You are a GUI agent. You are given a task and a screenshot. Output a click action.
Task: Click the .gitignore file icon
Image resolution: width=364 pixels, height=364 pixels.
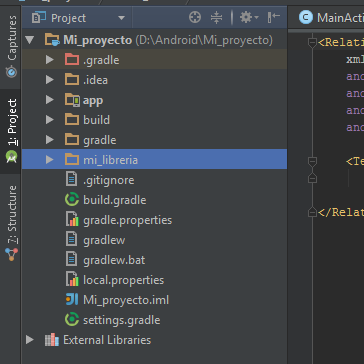[71, 180]
